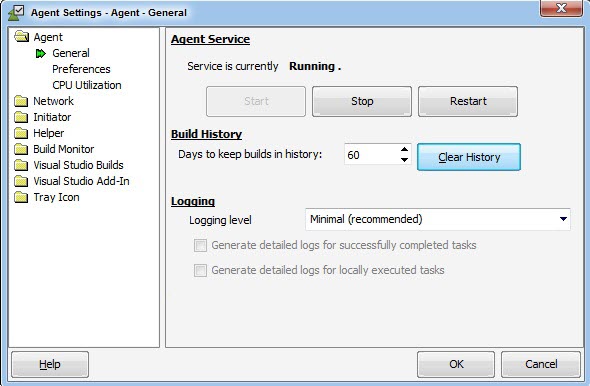Click the Agent folder icon
590x386 pixels.
(21, 37)
